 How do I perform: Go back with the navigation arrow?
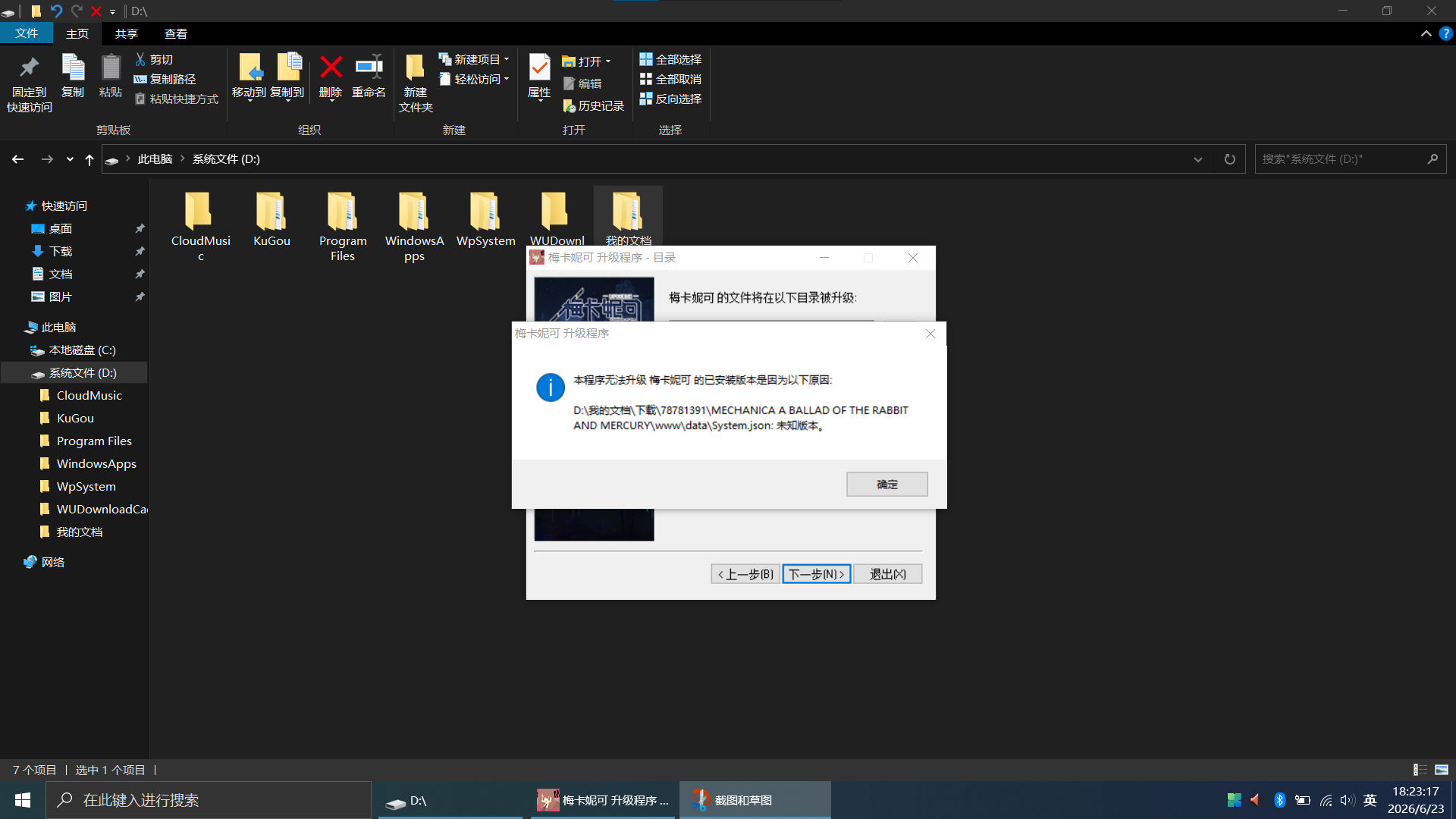17,159
